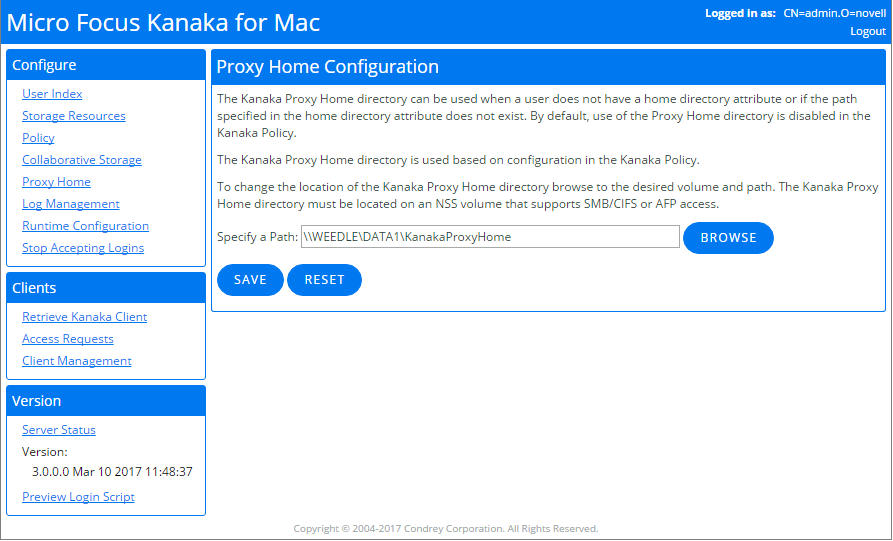
Task: Click the Condrey Corporation copyright text
Action: (446, 529)
